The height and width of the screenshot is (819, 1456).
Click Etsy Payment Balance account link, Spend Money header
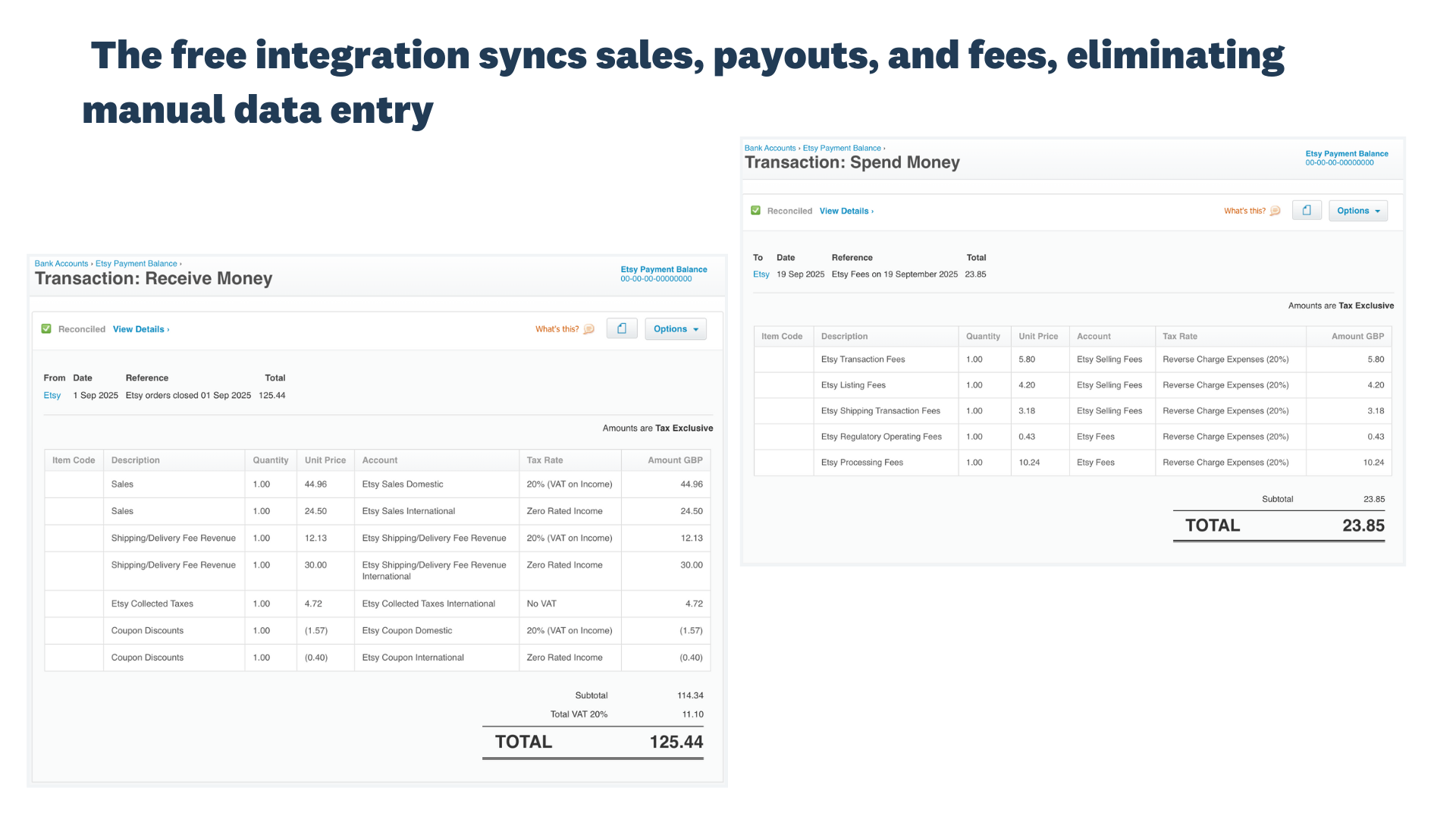[1347, 153]
